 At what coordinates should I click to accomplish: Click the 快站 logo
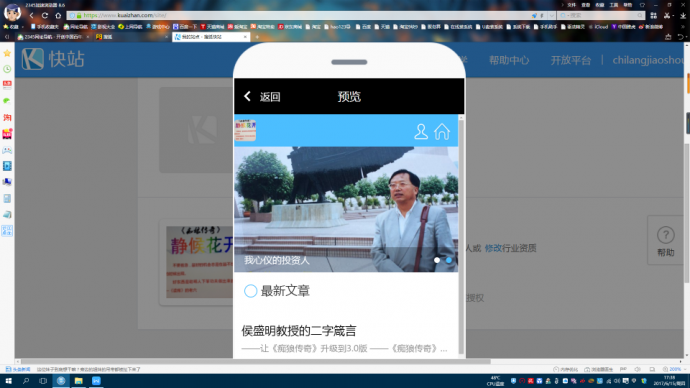tap(53, 59)
